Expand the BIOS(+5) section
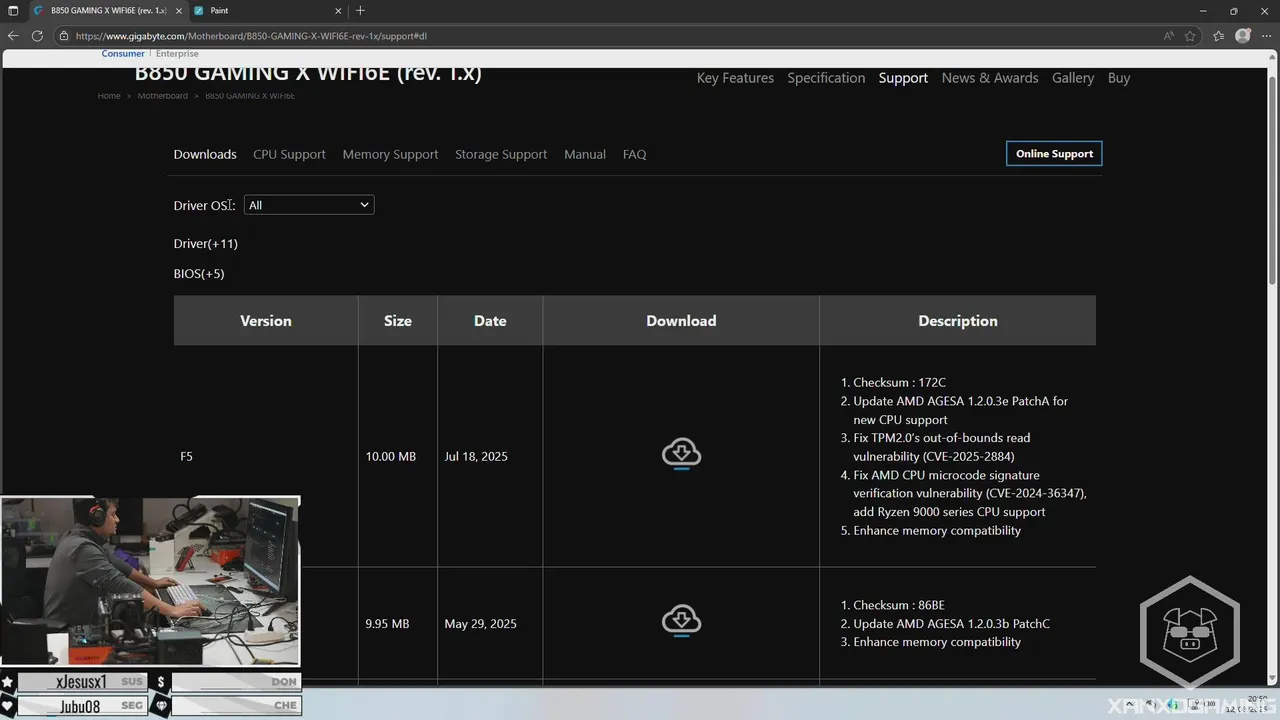 coord(199,274)
